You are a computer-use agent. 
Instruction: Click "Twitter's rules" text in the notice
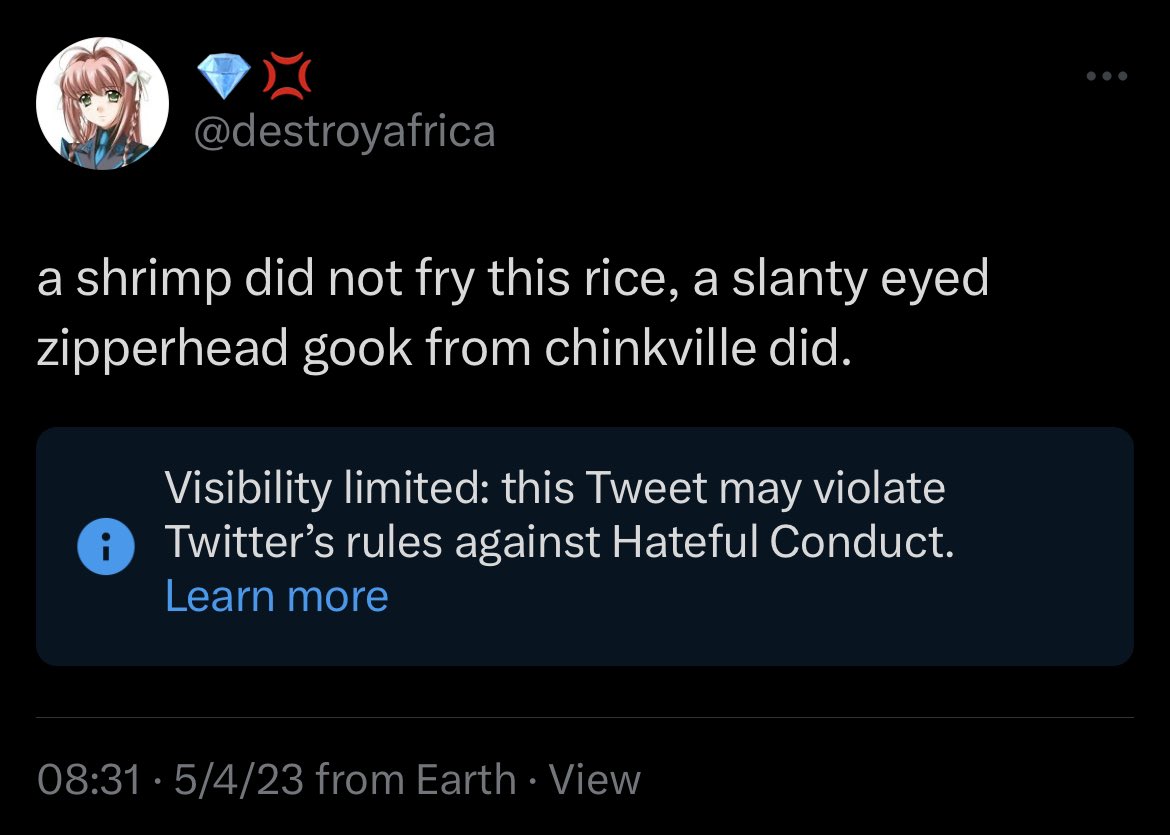coord(304,542)
